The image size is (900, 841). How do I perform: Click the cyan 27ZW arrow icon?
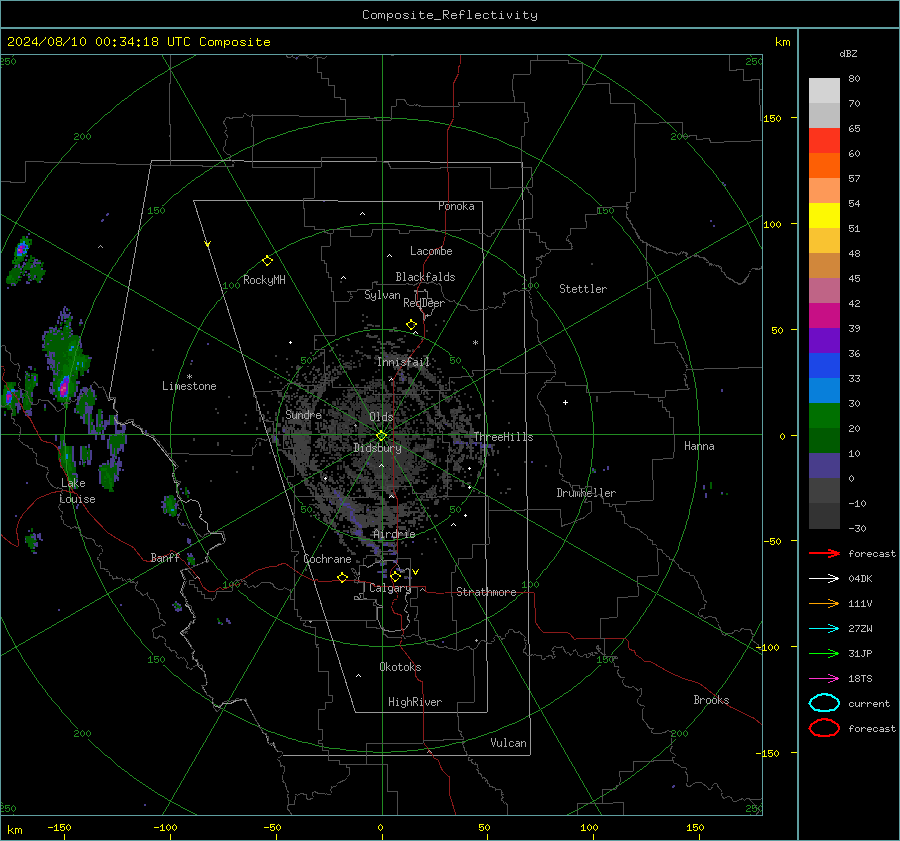[x=824, y=629]
